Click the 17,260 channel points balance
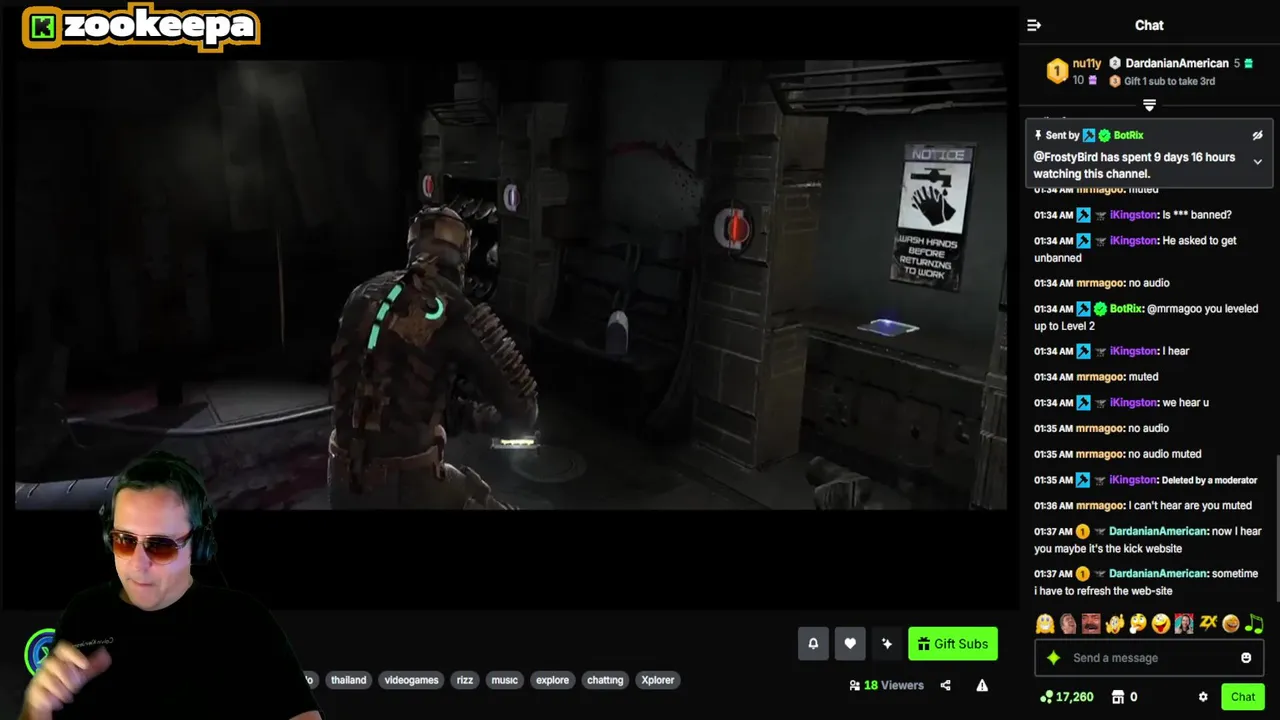Image resolution: width=1280 pixels, height=720 pixels. point(1067,697)
